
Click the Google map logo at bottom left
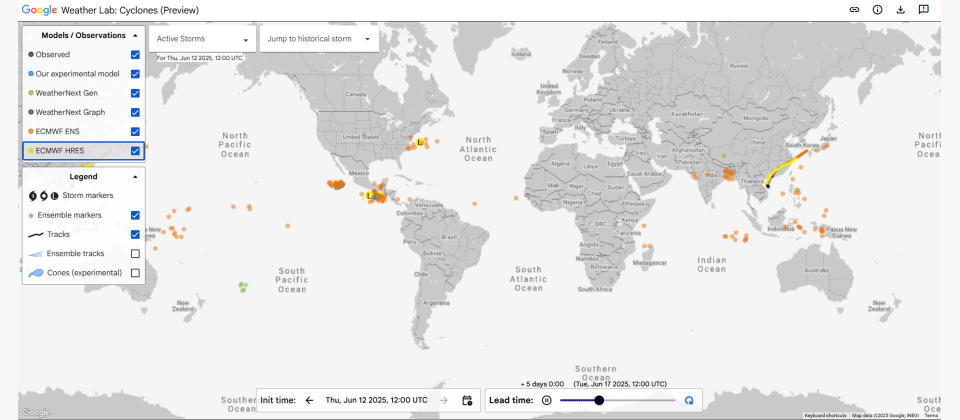[x=36, y=413]
